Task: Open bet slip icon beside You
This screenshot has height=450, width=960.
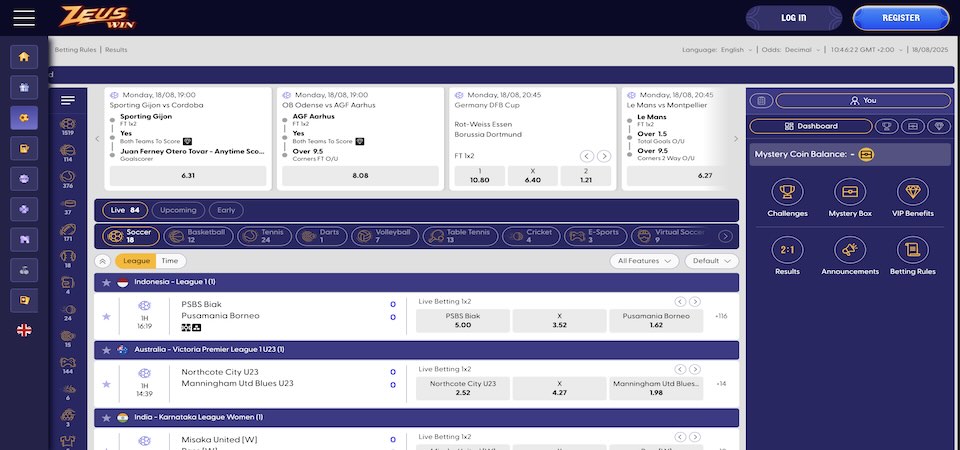Action: pyautogui.click(x=761, y=100)
